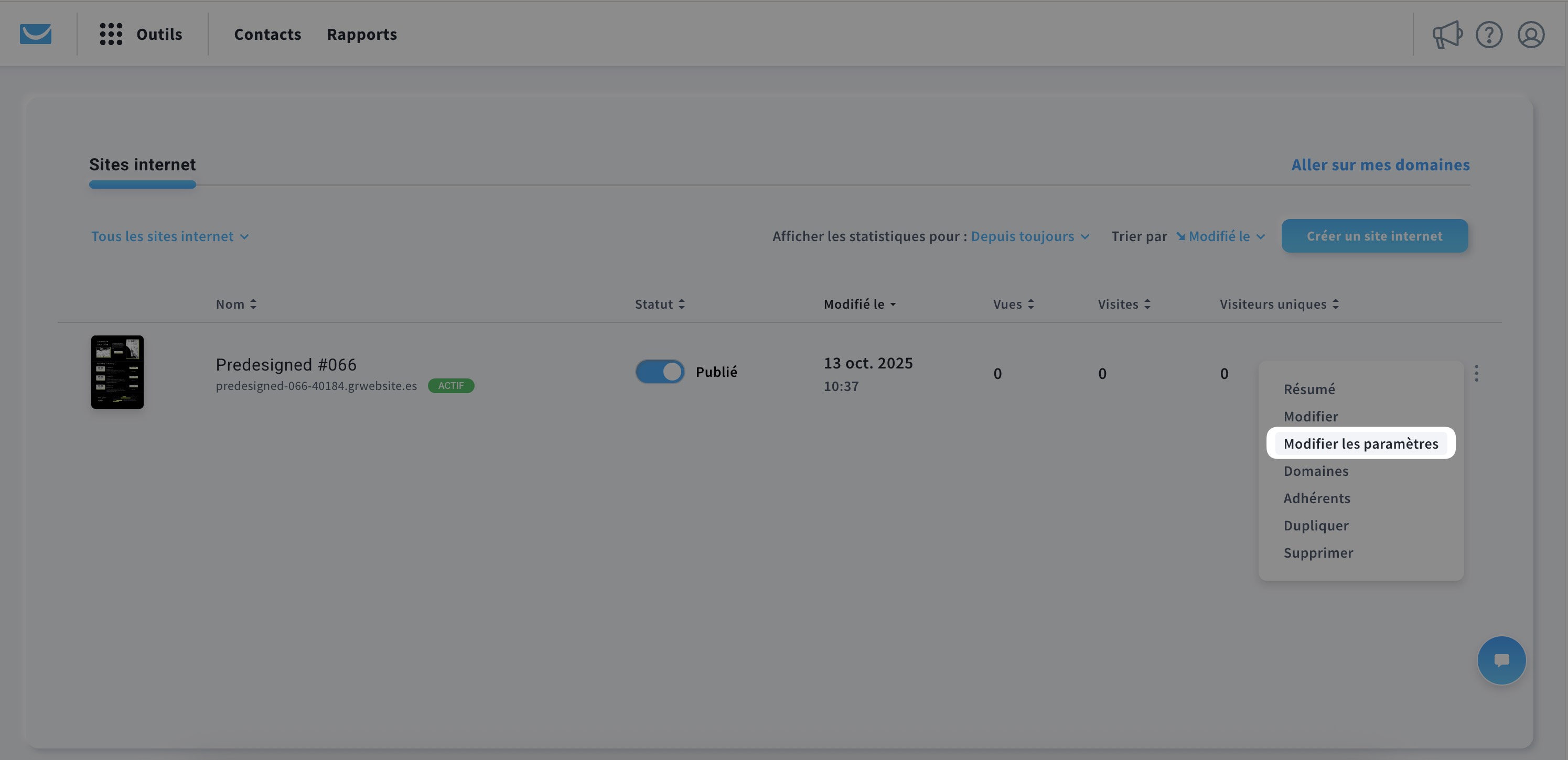Open the Trier par Modifié le dropdown
Image resolution: width=1568 pixels, height=760 pixels.
pyautogui.click(x=1220, y=236)
